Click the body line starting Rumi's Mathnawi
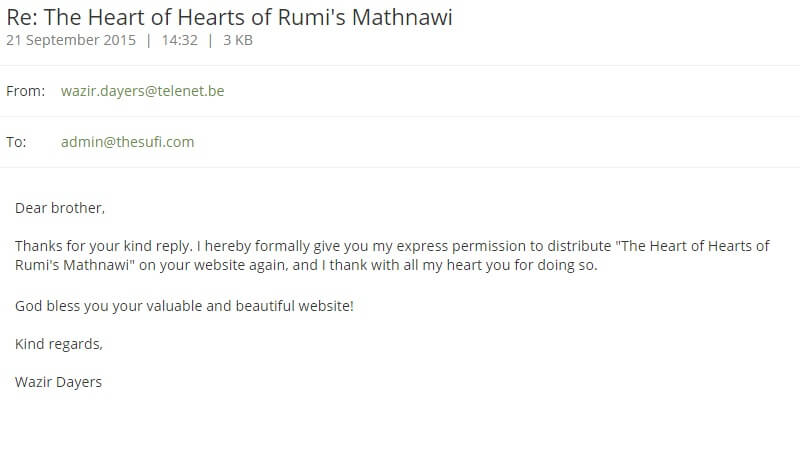The width and height of the screenshot is (800, 455). click(306, 265)
